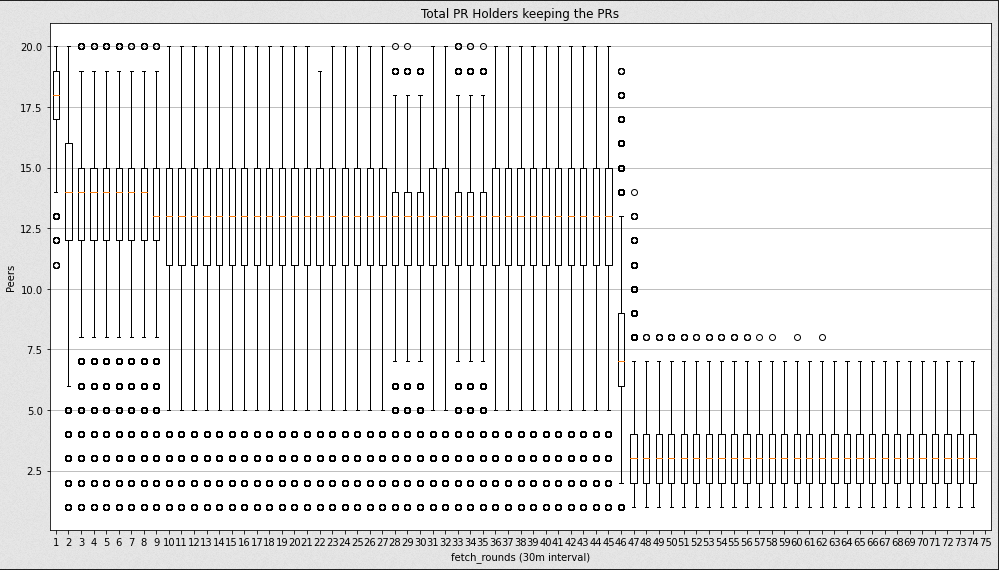Select the y-axis tick label 17.5
This screenshot has width=999, height=570.
(x=31, y=108)
